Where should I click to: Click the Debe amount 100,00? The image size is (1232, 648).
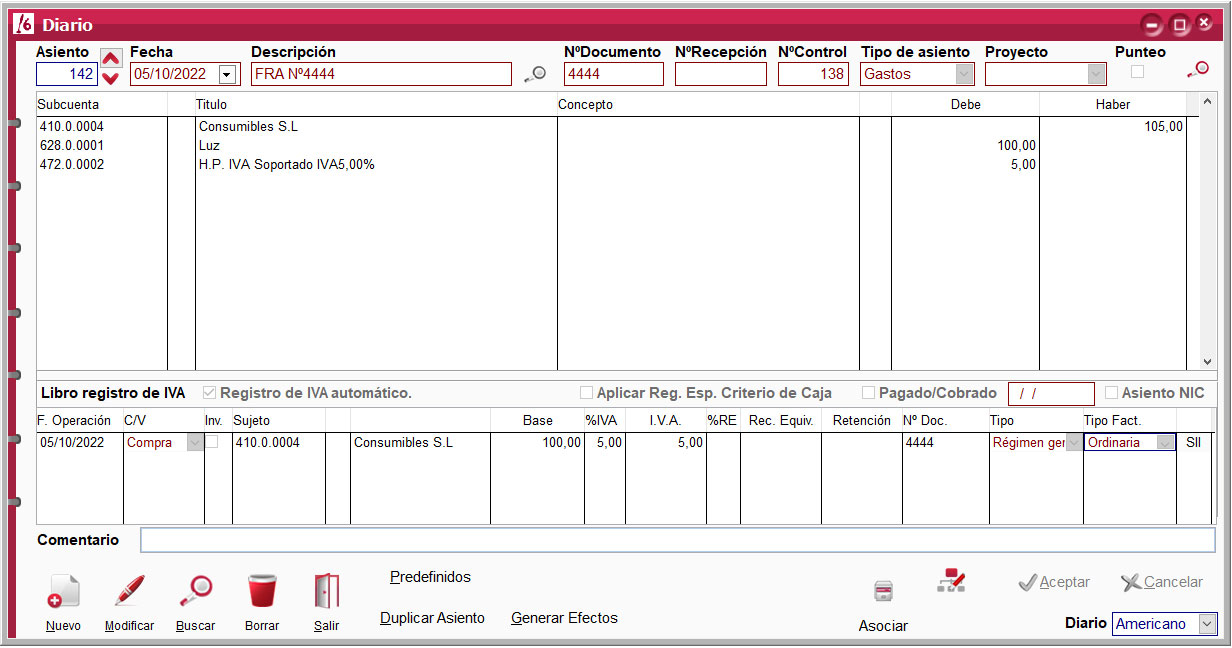pyautogui.click(x=1017, y=146)
